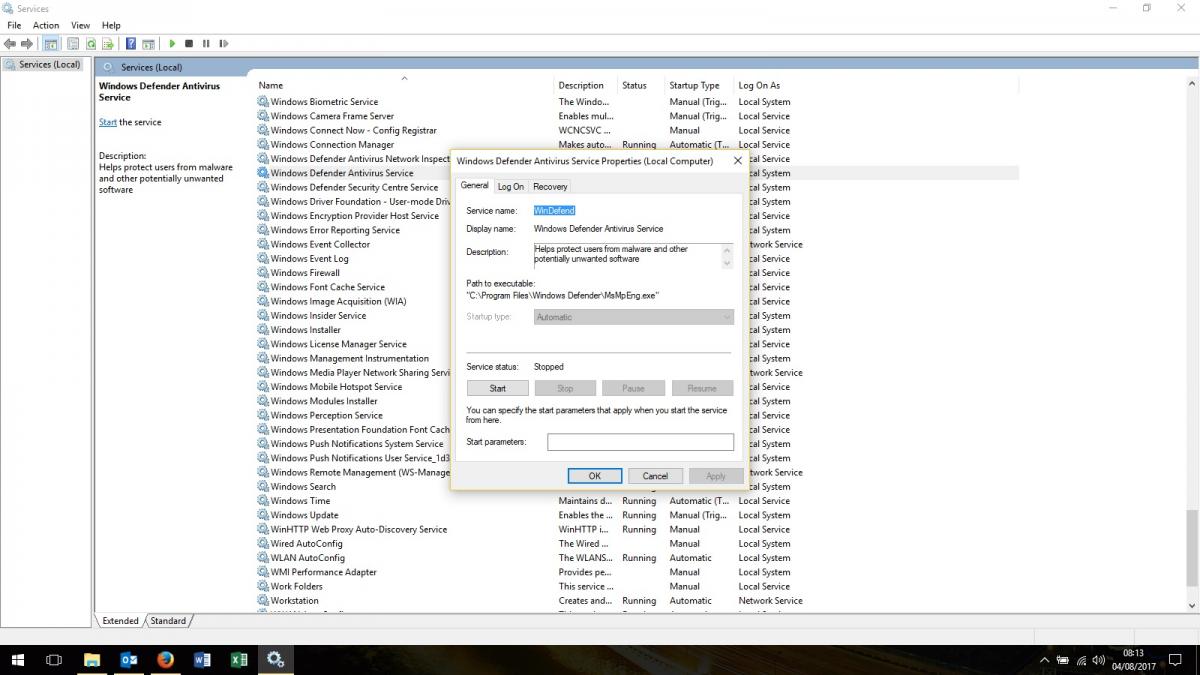Open the Windows Start menu
This screenshot has width=1200, height=675.
[18, 660]
